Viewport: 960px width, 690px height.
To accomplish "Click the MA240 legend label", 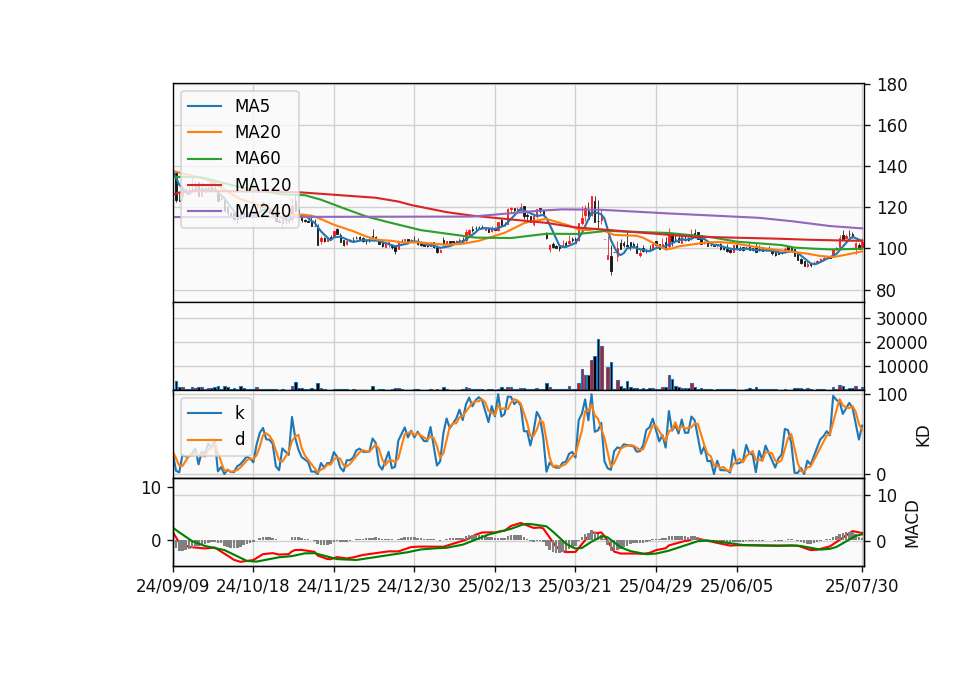I will tap(263, 211).
